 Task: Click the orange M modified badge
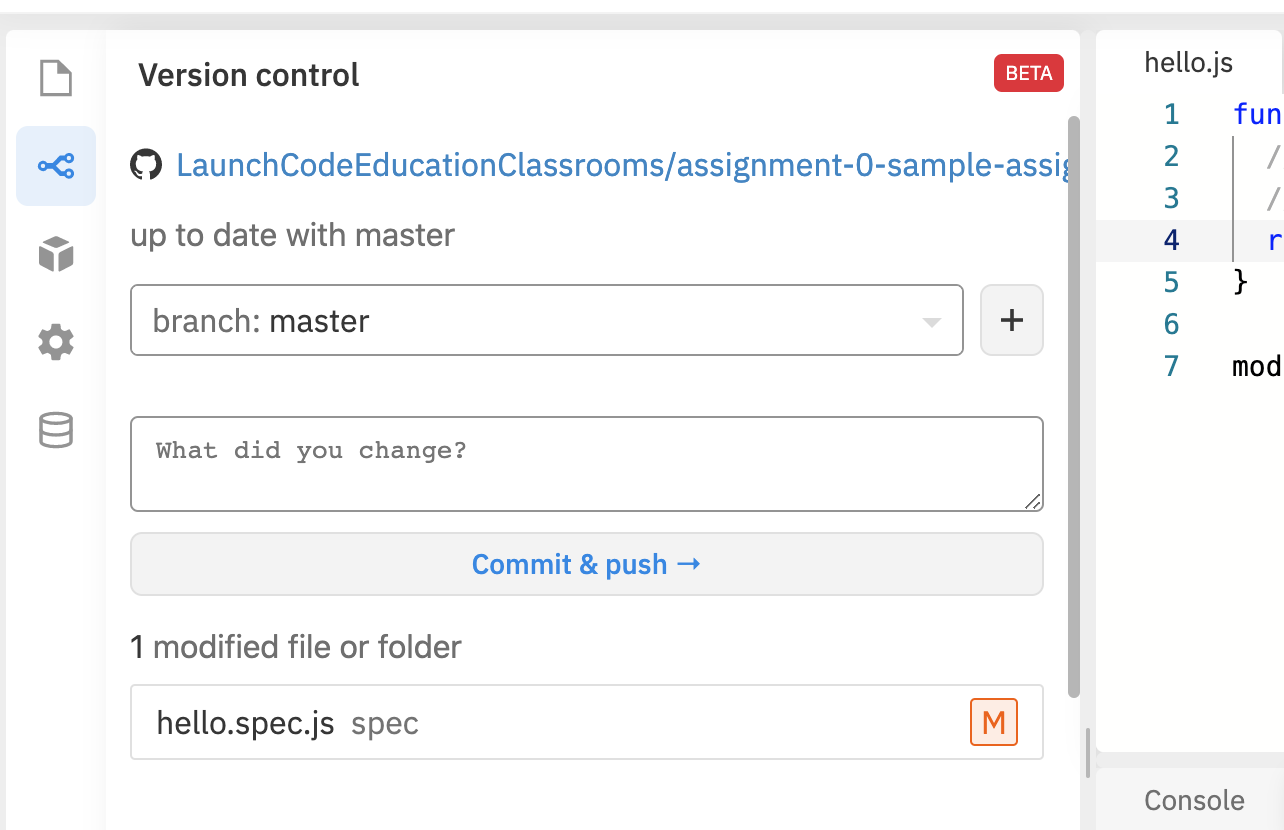(993, 722)
